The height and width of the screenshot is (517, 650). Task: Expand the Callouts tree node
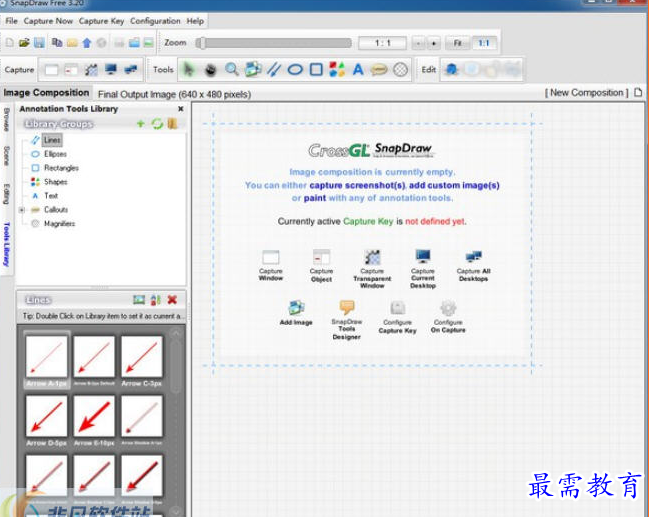pyautogui.click(x=22, y=210)
